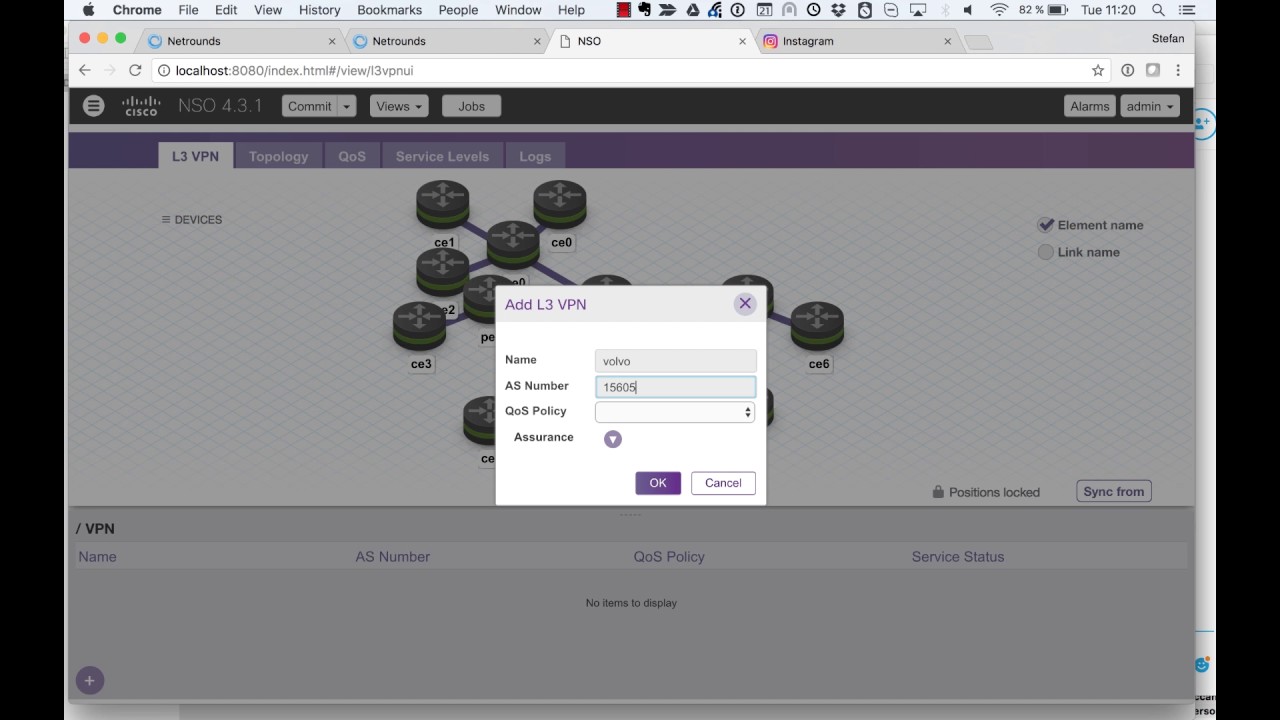The height and width of the screenshot is (720, 1280).
Task: Open the admin user dropdown
Action: [1150, 106]
